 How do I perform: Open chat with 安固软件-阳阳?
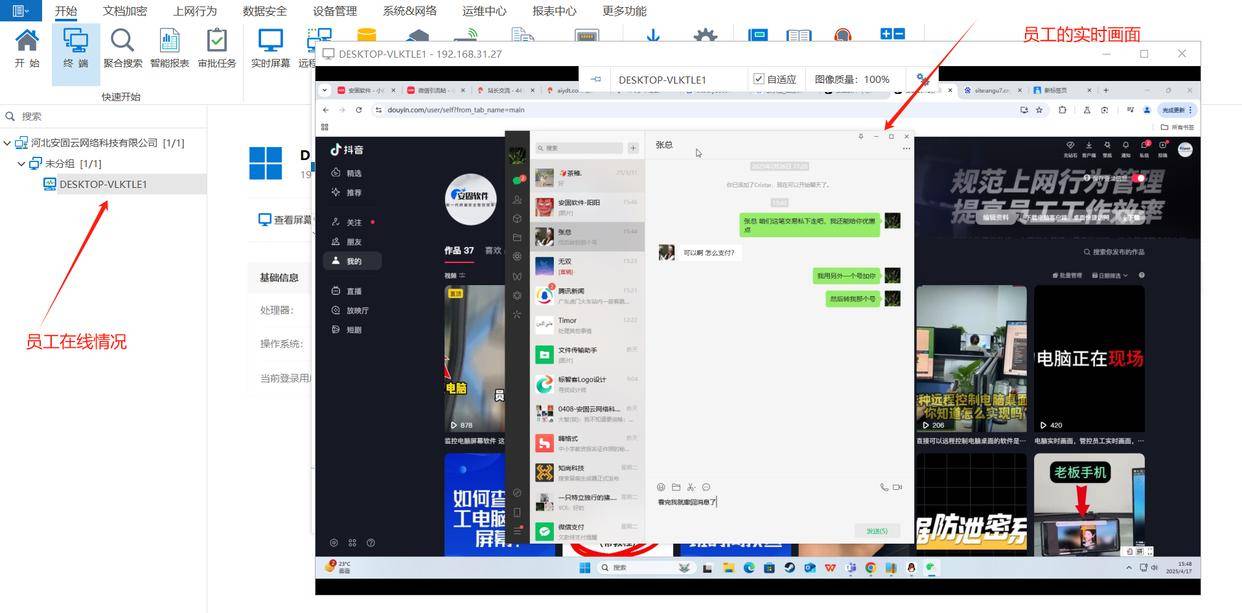[588, 207]
